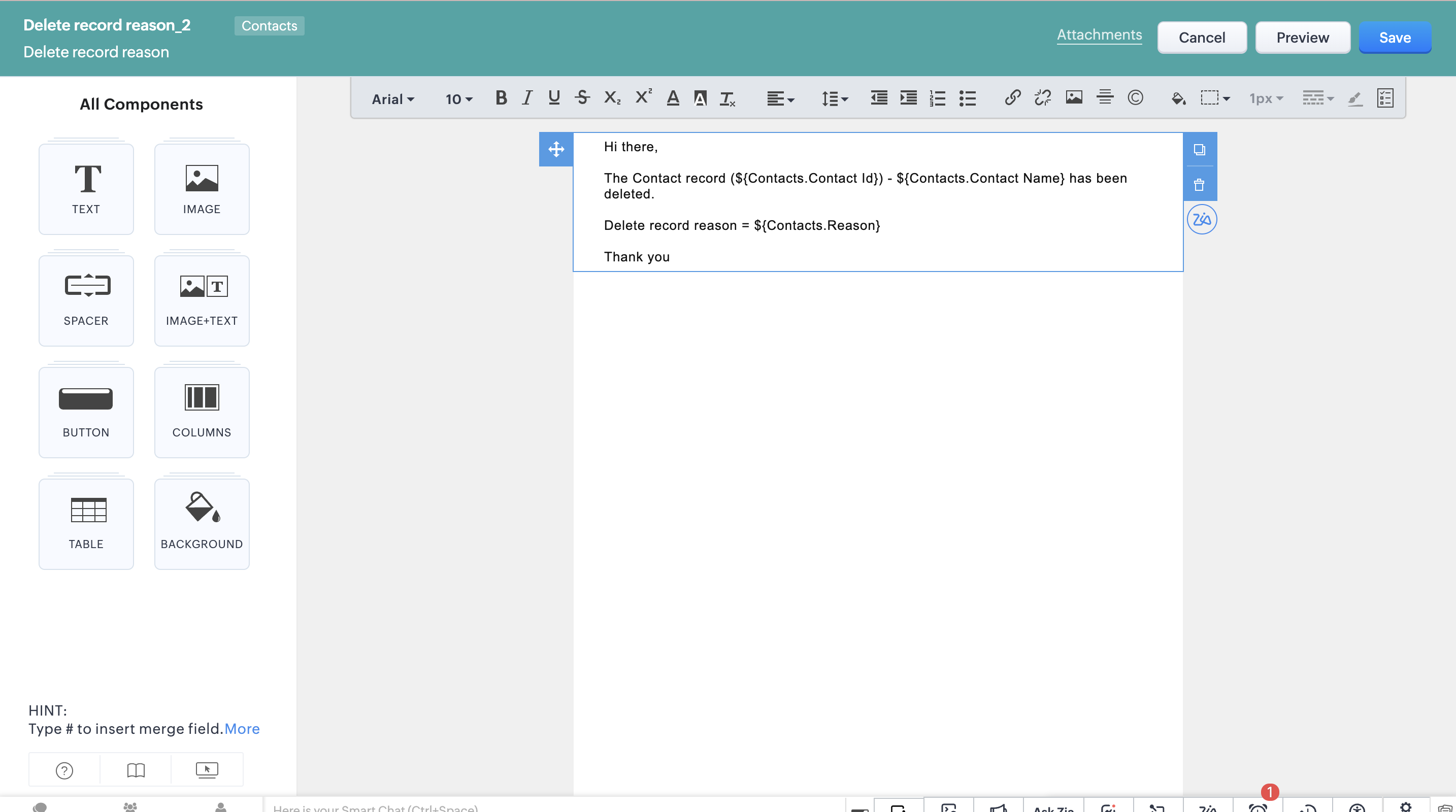Apply strikethrough to text
Screen dimensions: 1456x812
coord(582,98)
